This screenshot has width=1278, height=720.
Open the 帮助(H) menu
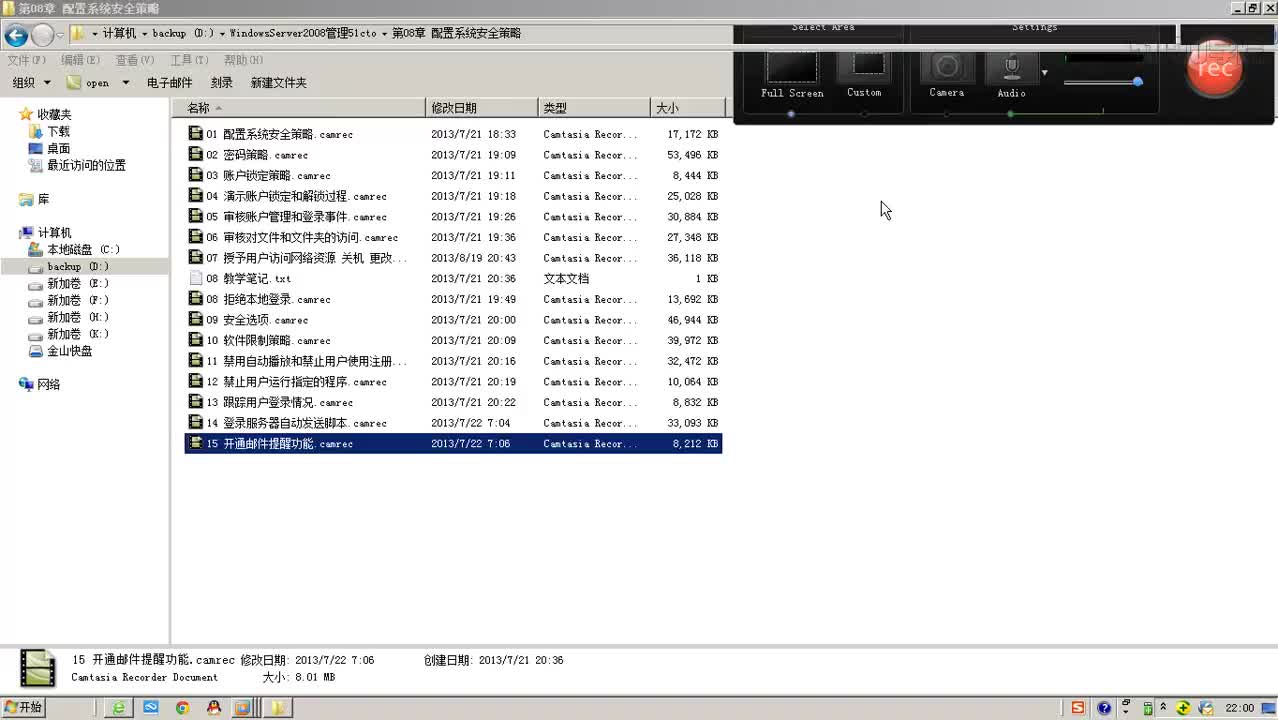pyautogui.click(x=244, y=61)
